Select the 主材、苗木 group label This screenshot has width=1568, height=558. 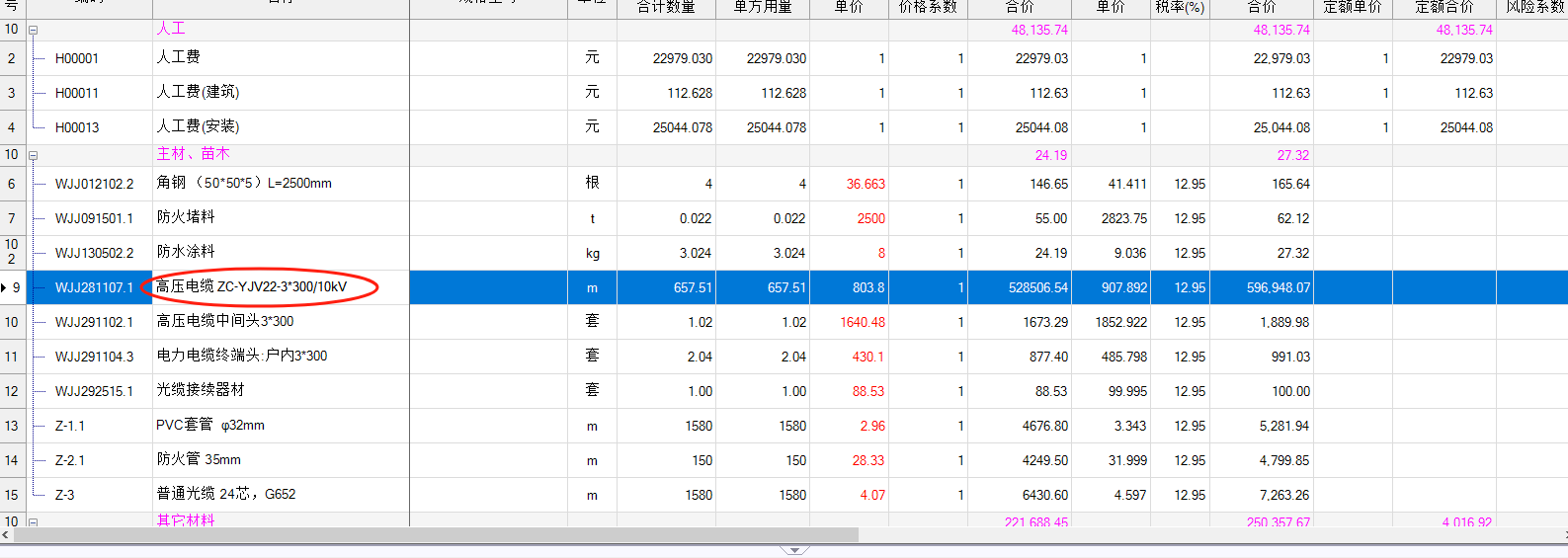pyautogui.click(x=193, y=154)
